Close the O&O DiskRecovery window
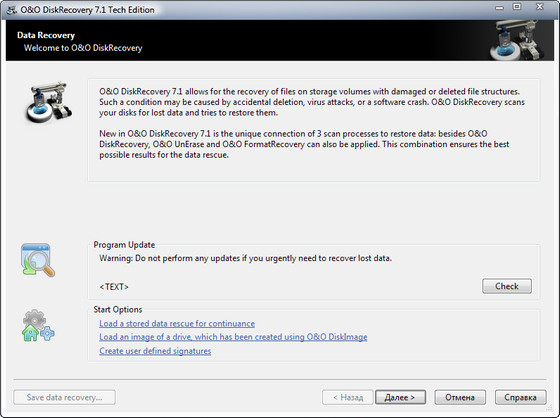 point(540,7)
